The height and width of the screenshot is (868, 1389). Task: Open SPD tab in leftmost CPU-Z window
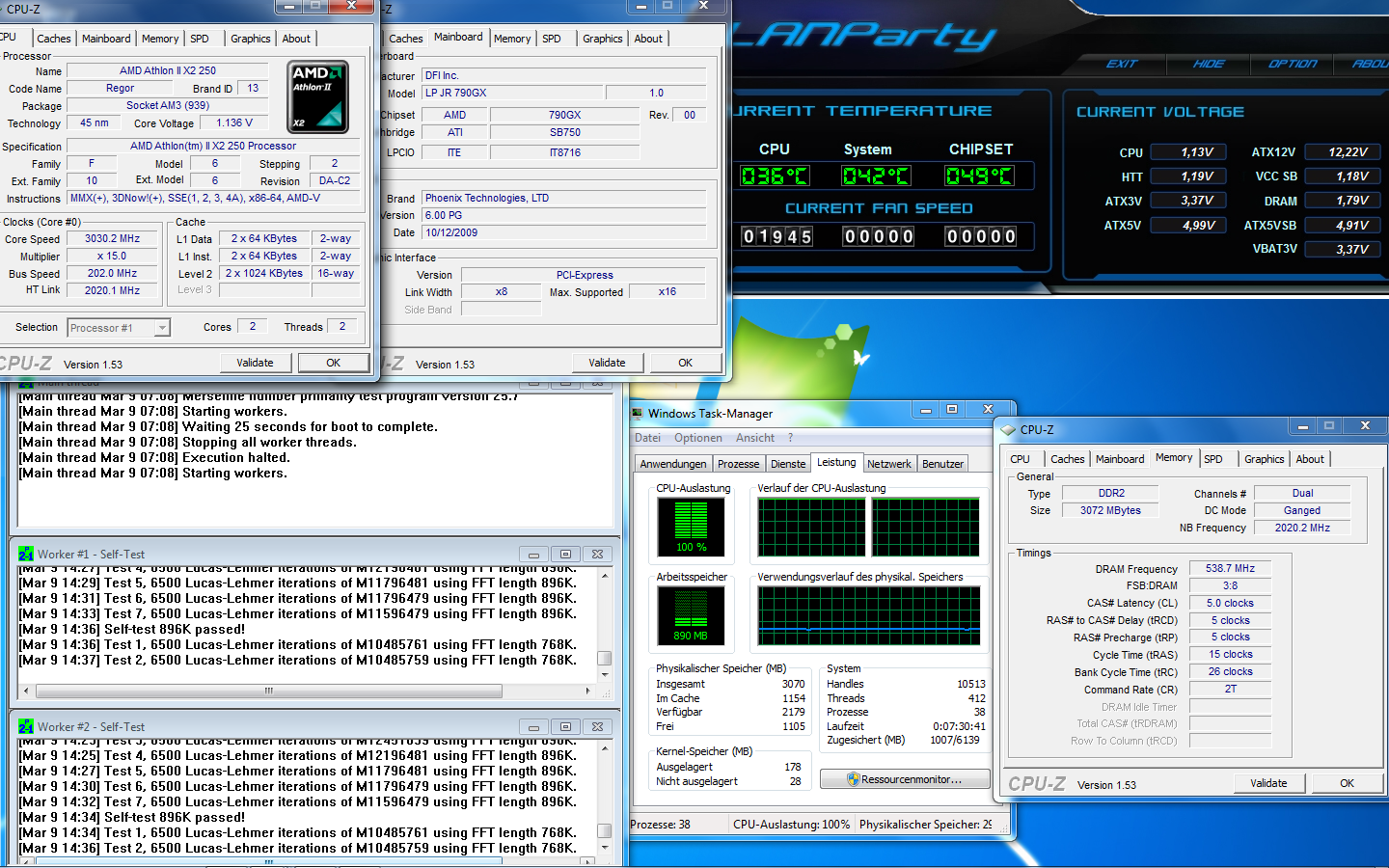tap(200, 39)
